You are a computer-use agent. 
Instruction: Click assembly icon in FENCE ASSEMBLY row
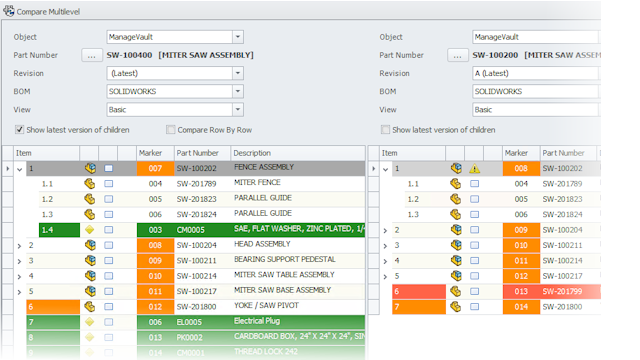90,168
